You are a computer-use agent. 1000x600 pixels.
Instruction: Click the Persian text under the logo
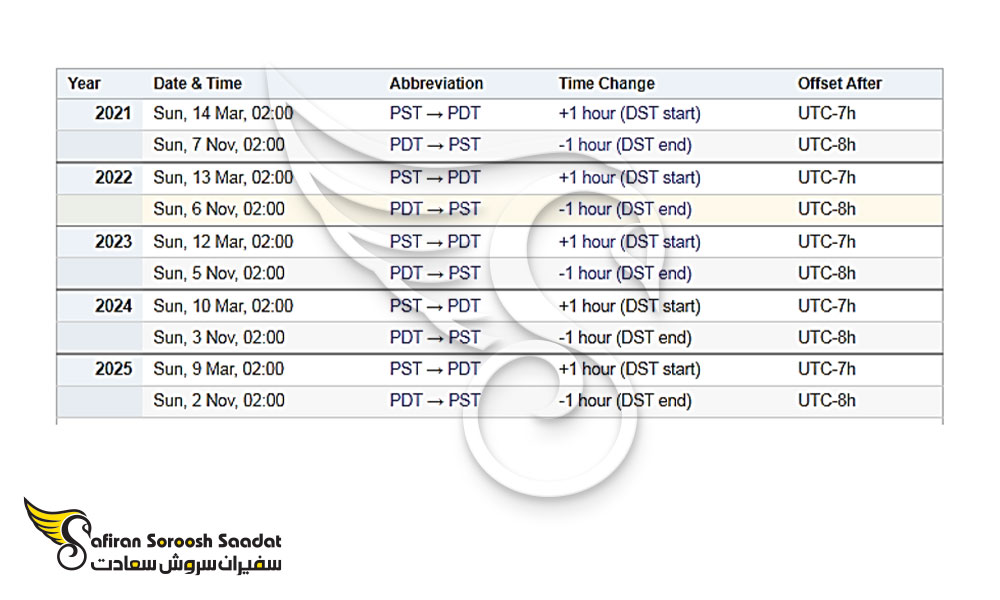[x=186, y=563]
